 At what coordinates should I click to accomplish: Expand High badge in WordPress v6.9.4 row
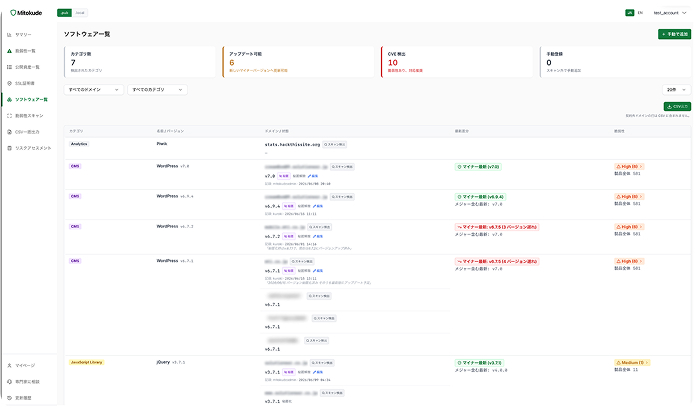pyautogui.click(x=629, y=197)
